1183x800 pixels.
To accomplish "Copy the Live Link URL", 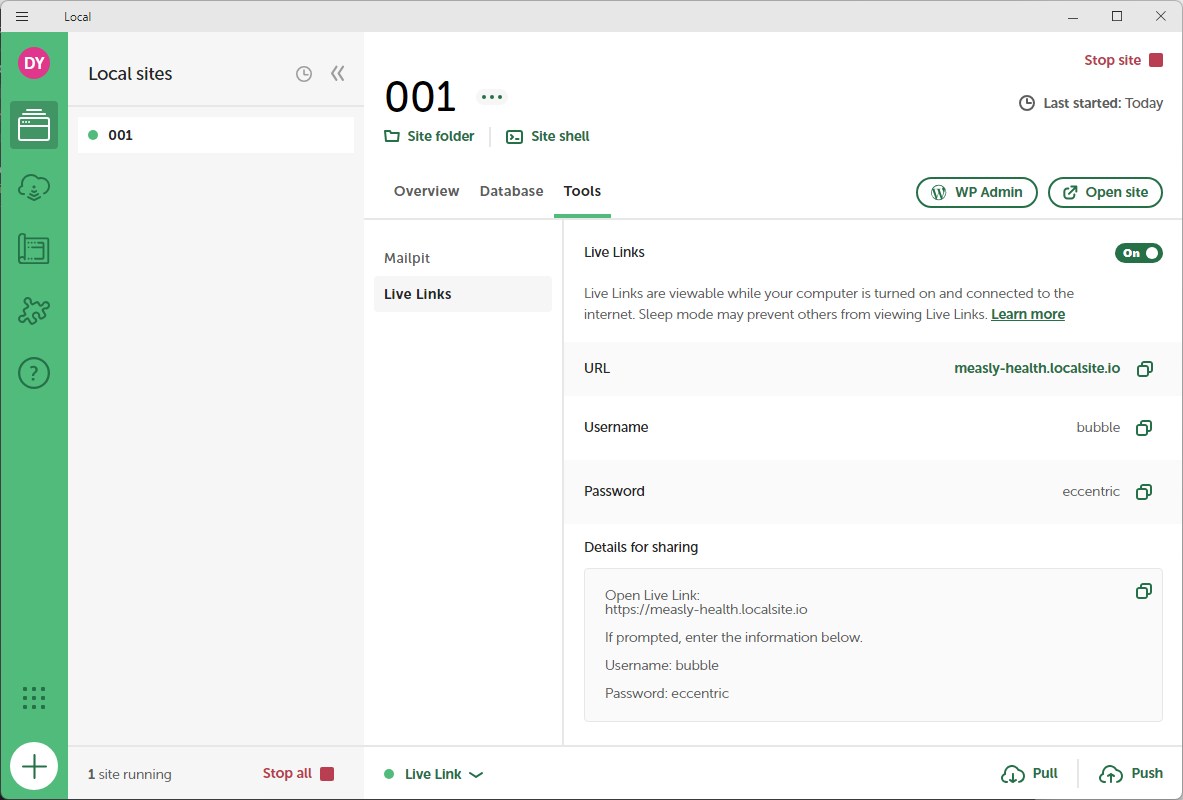I will (x=1145, y=369).
